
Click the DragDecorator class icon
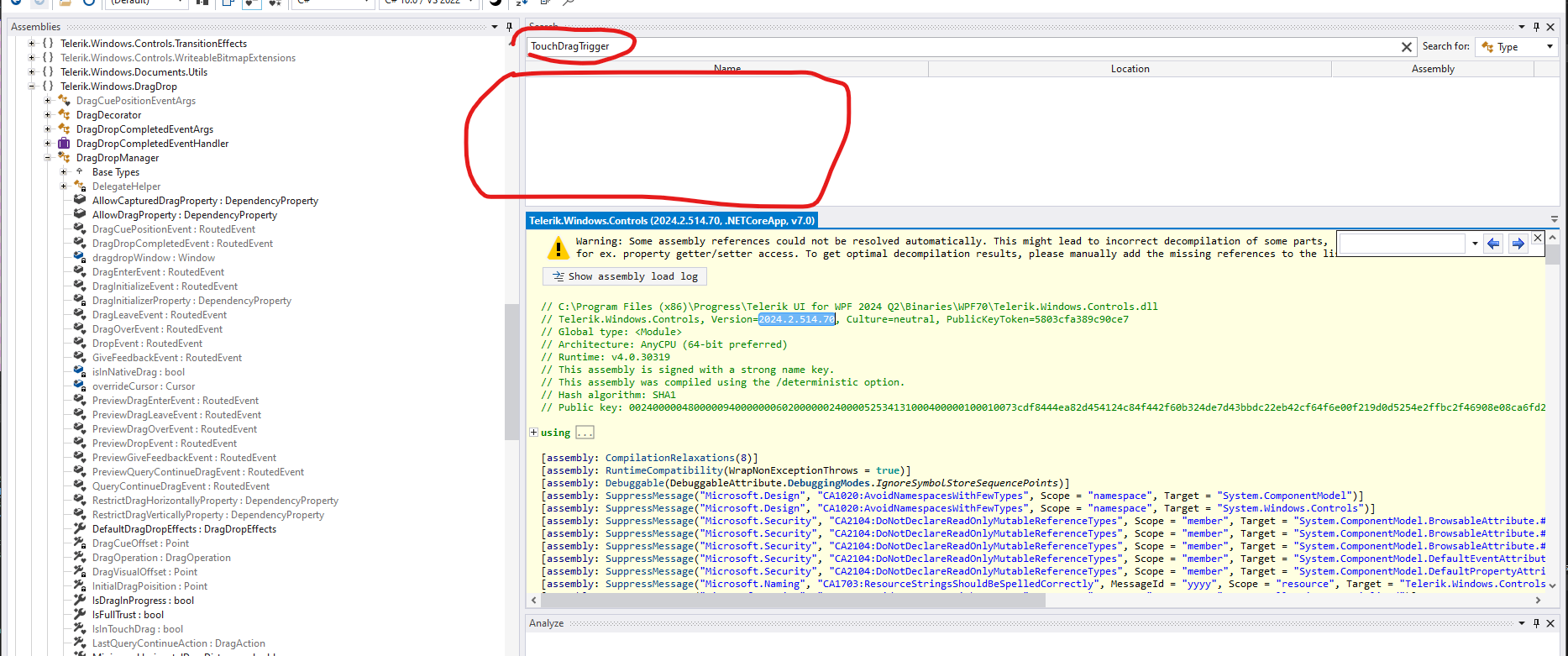click(x=64, y=115)
